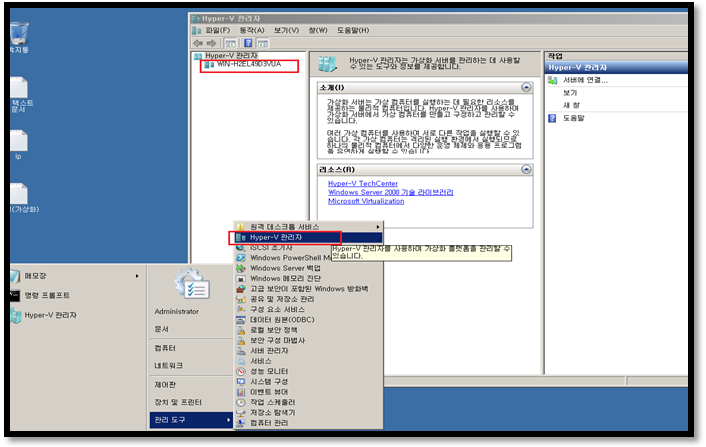
Task: Collapse the 리소스(R) section chevron
Action: 526,169
